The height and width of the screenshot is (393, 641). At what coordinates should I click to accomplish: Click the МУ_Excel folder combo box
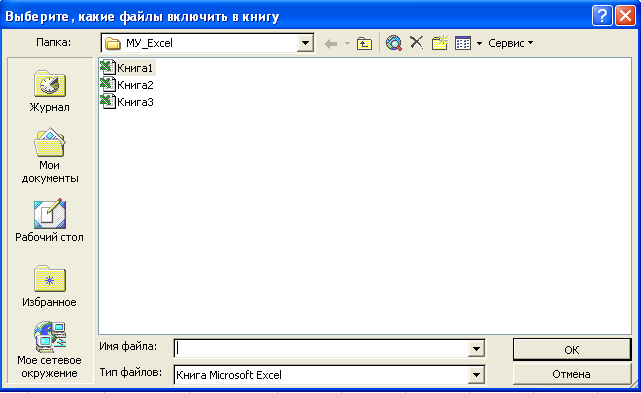[x=207, y=43]
